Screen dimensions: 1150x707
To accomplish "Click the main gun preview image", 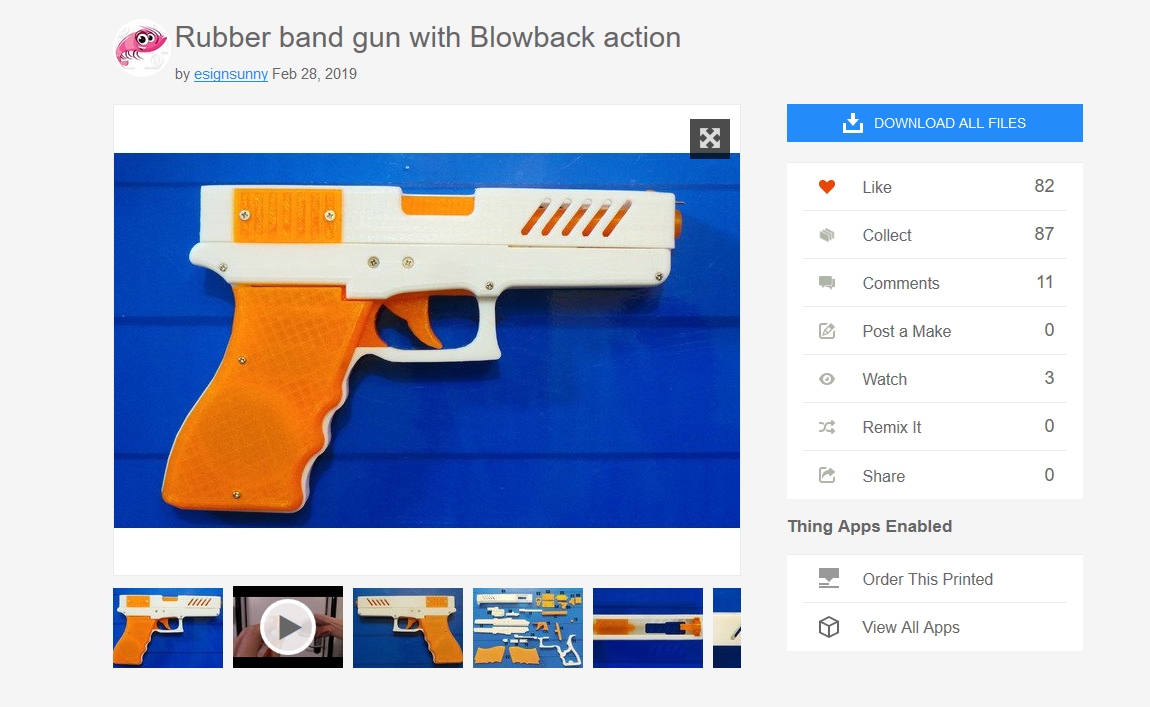I will (x=427, y=340).
